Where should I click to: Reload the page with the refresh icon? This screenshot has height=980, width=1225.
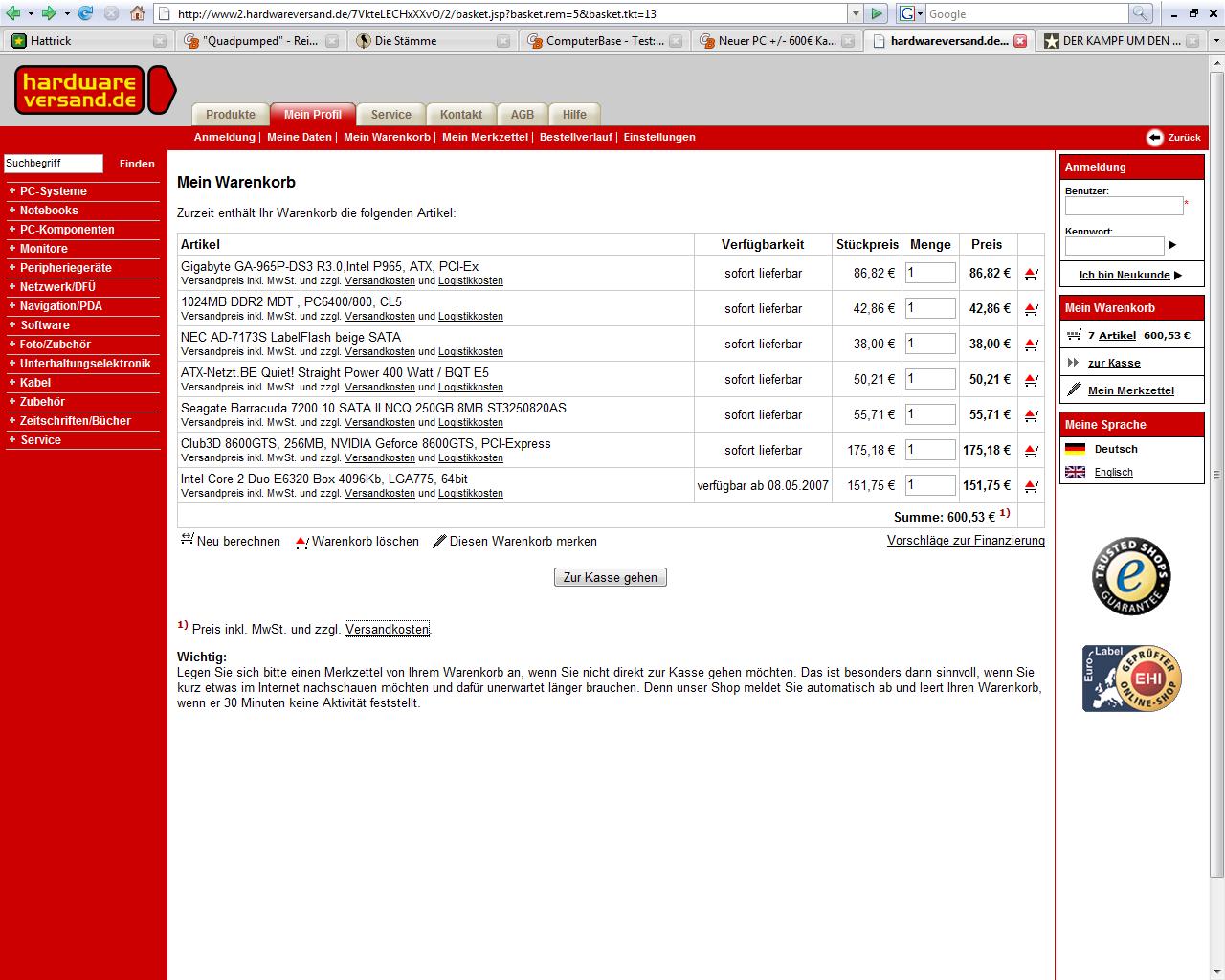click(x=85, y=13)
